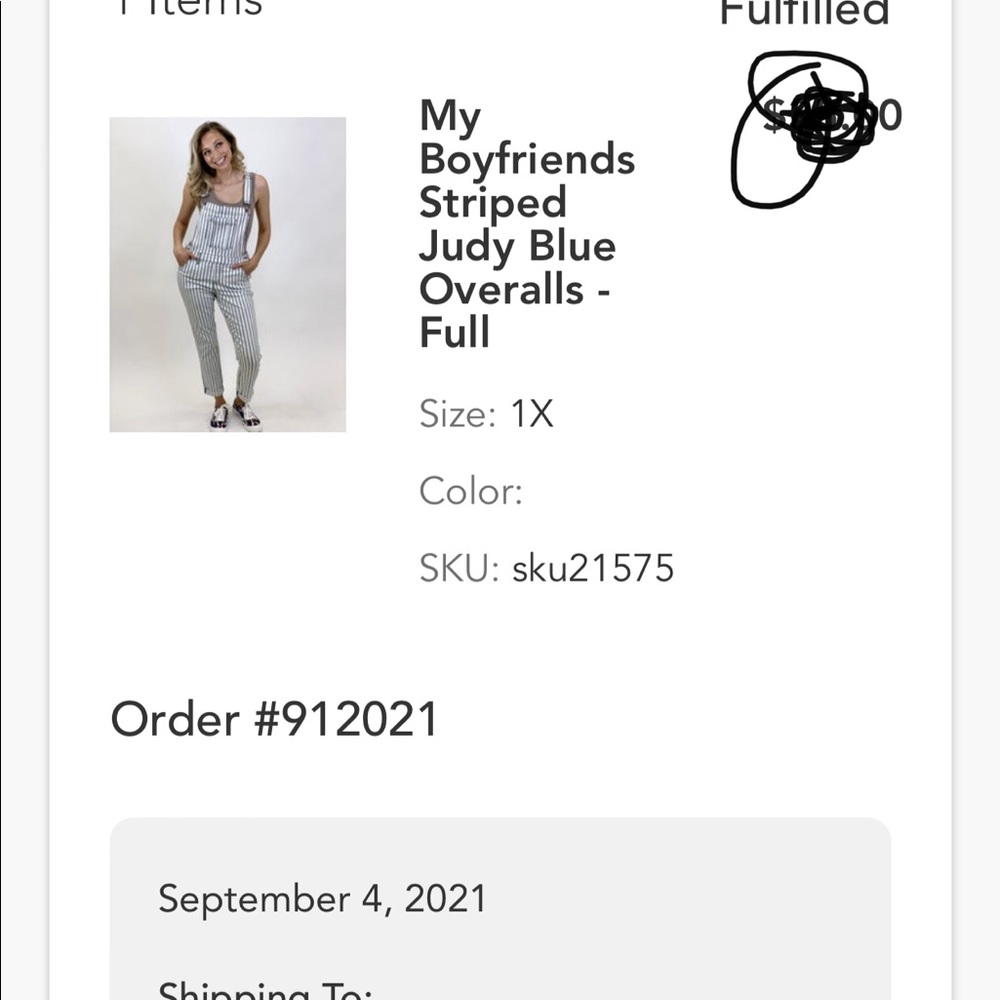
Task: Click the Shipping To label
Action: click(265, 990)
